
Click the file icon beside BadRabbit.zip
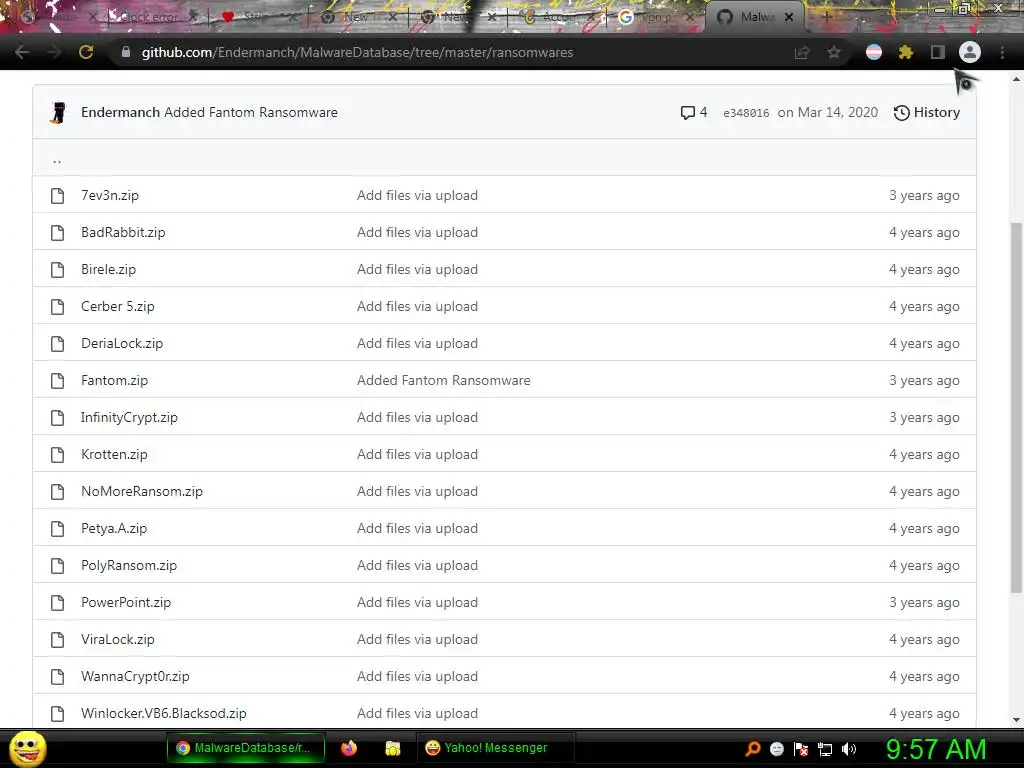pos(57,232)
